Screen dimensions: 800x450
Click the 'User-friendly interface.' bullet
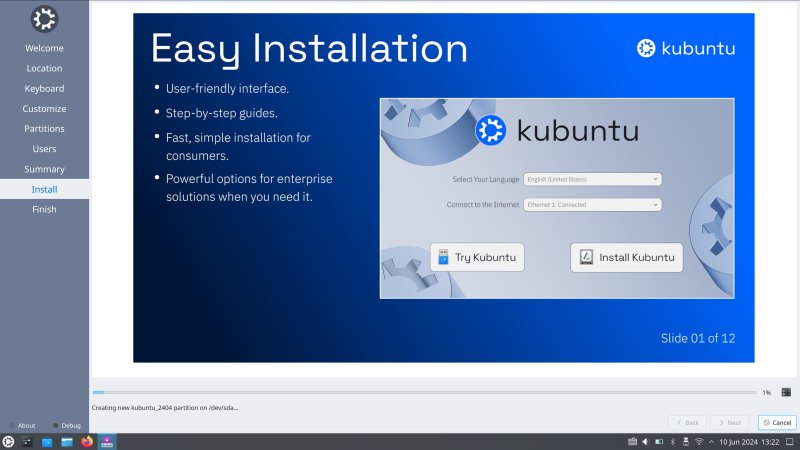[227, 89]
